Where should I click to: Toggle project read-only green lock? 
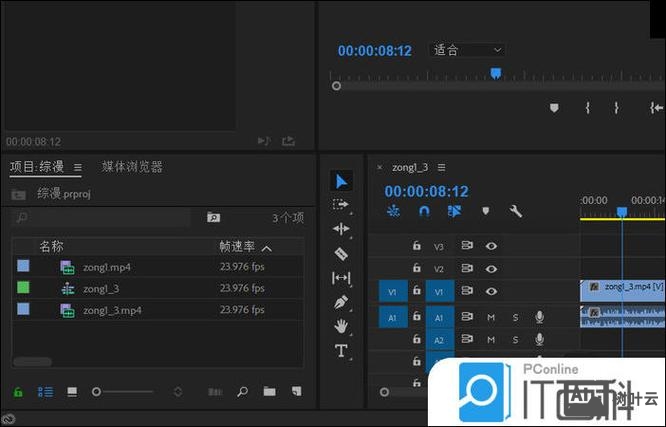coord(18,392)
